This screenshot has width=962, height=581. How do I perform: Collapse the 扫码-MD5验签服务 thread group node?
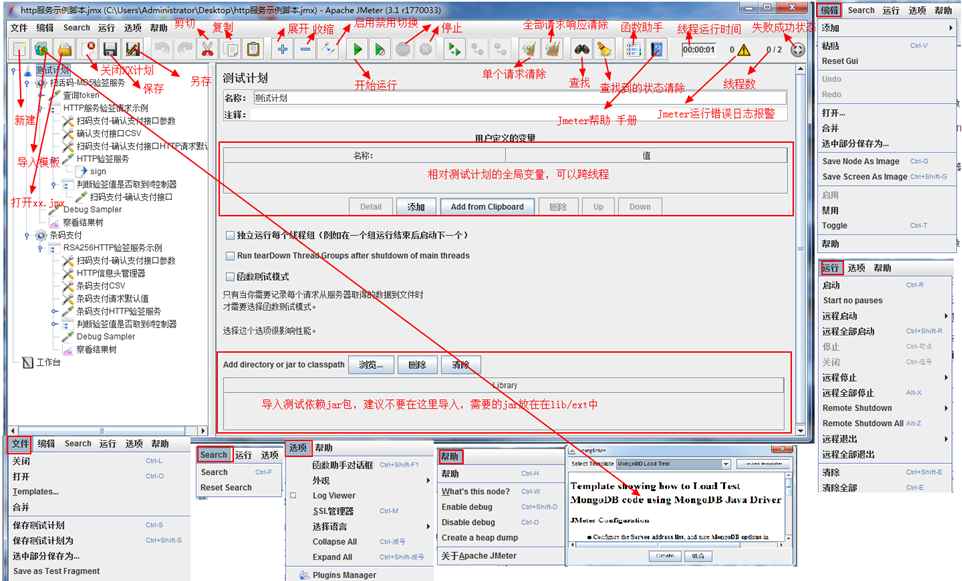(x=27, y=83)
